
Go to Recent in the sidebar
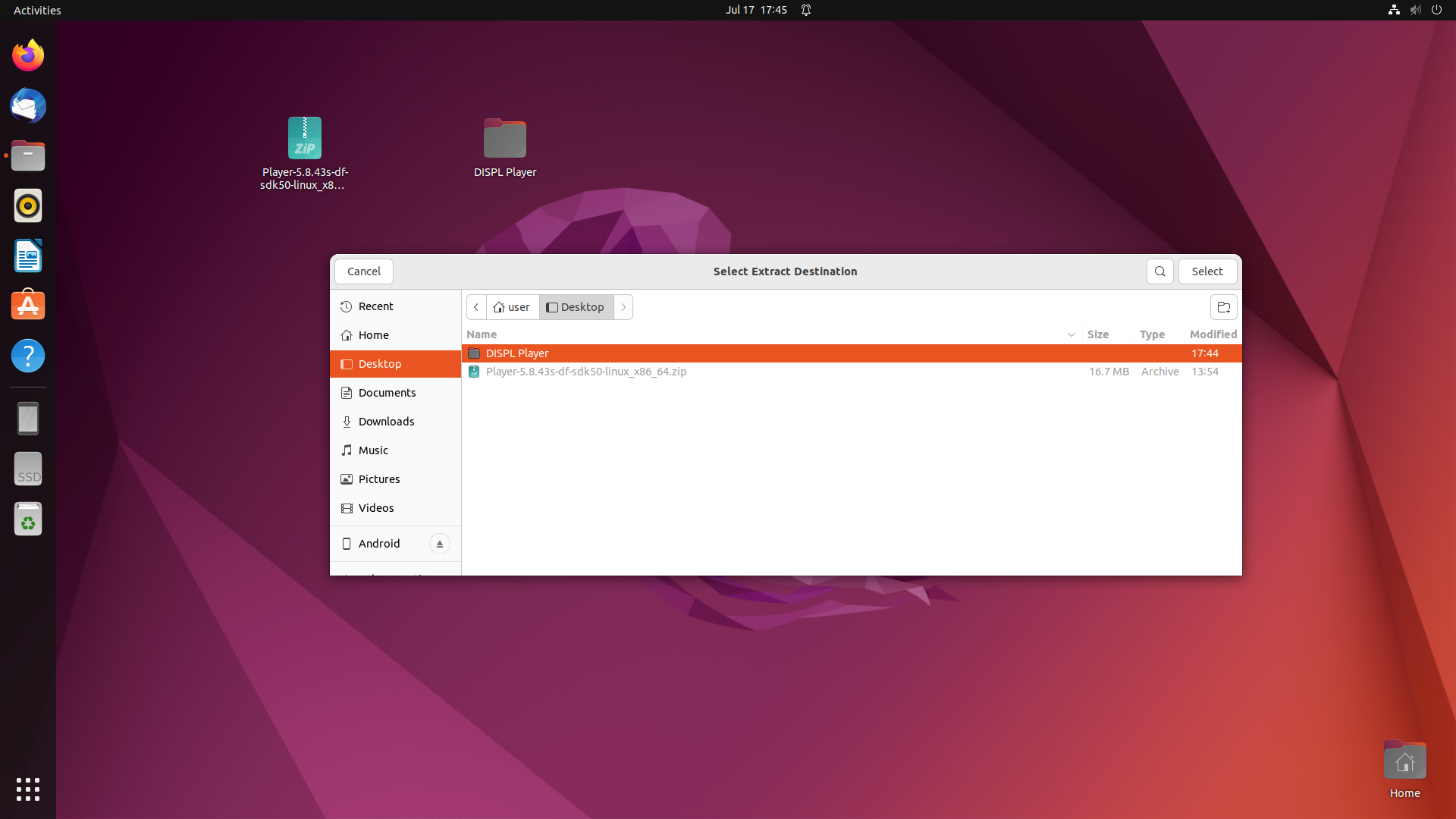[x=375, y=306]
